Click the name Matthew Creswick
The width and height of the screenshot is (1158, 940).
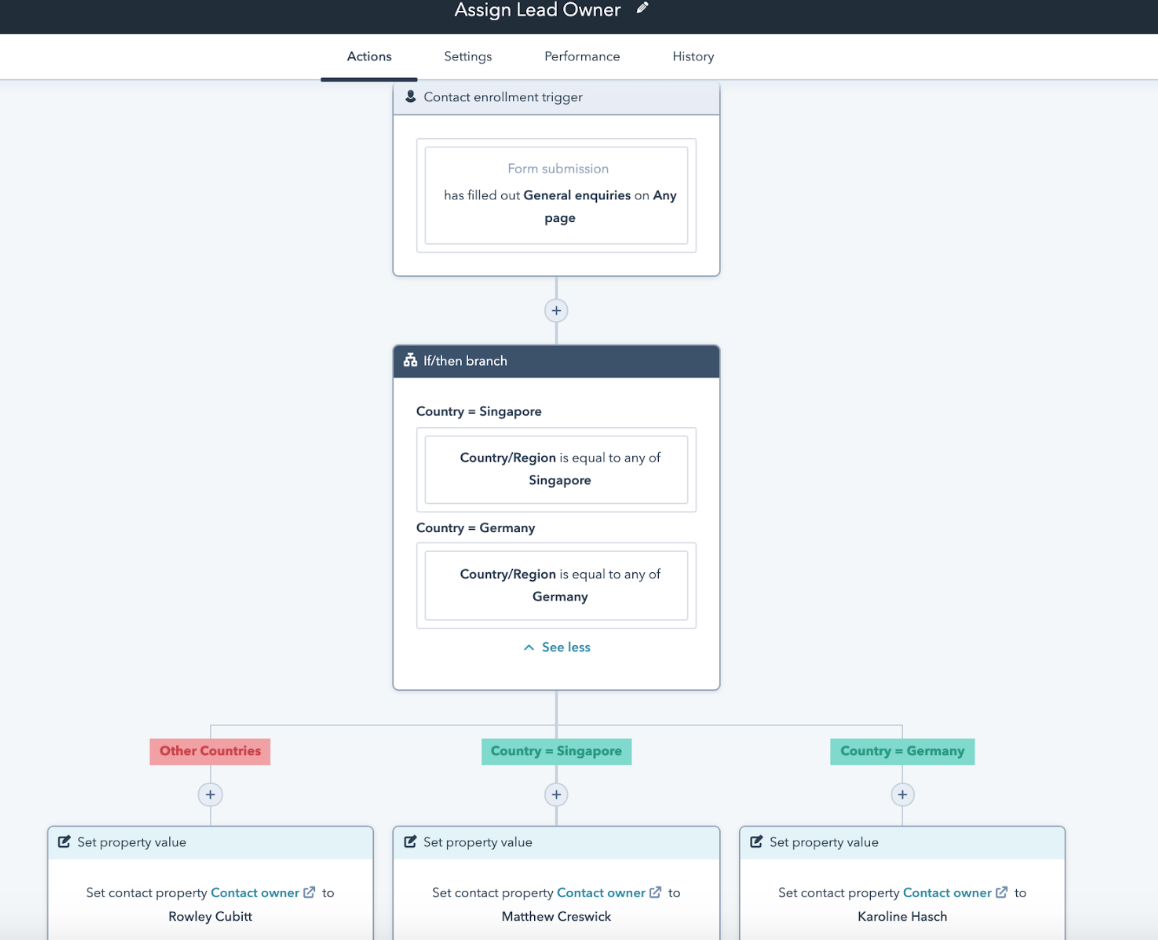556,916
